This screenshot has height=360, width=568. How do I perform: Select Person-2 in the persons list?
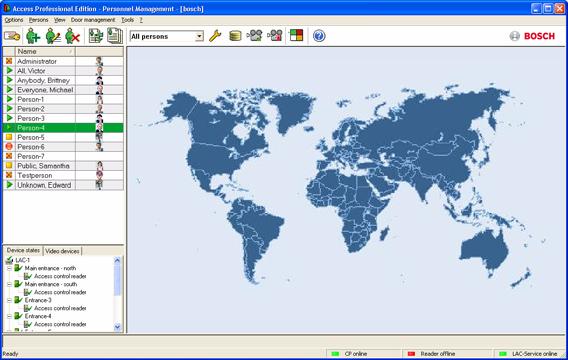[x=63, y=109]
